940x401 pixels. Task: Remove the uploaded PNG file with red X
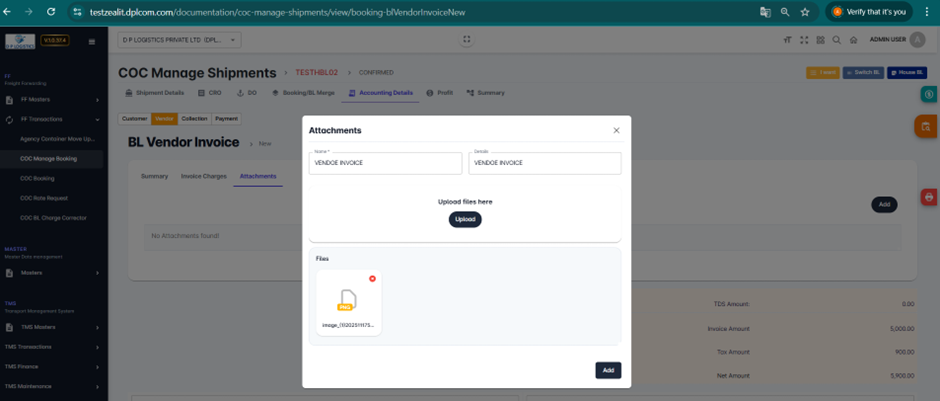[372, 278]
